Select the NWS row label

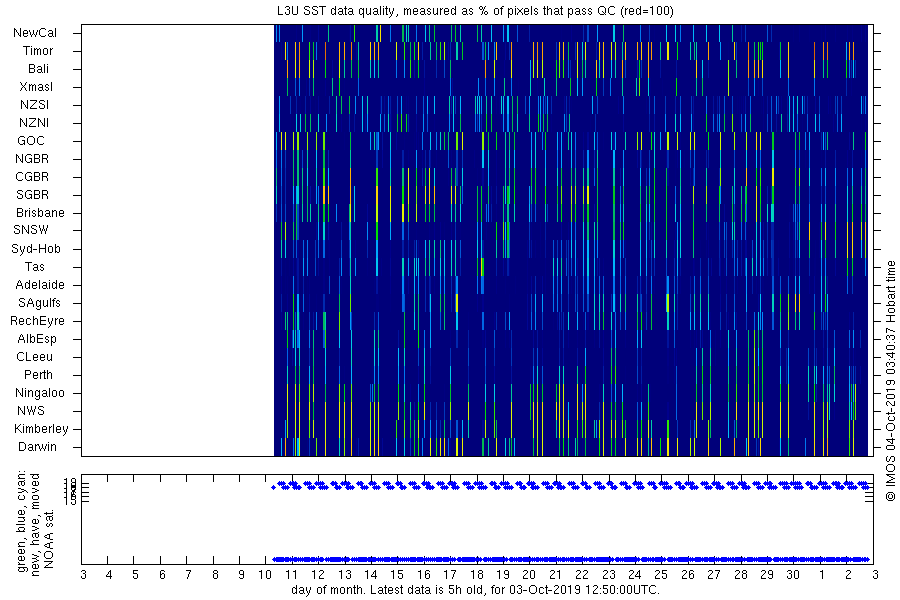(x=31, y=411)
